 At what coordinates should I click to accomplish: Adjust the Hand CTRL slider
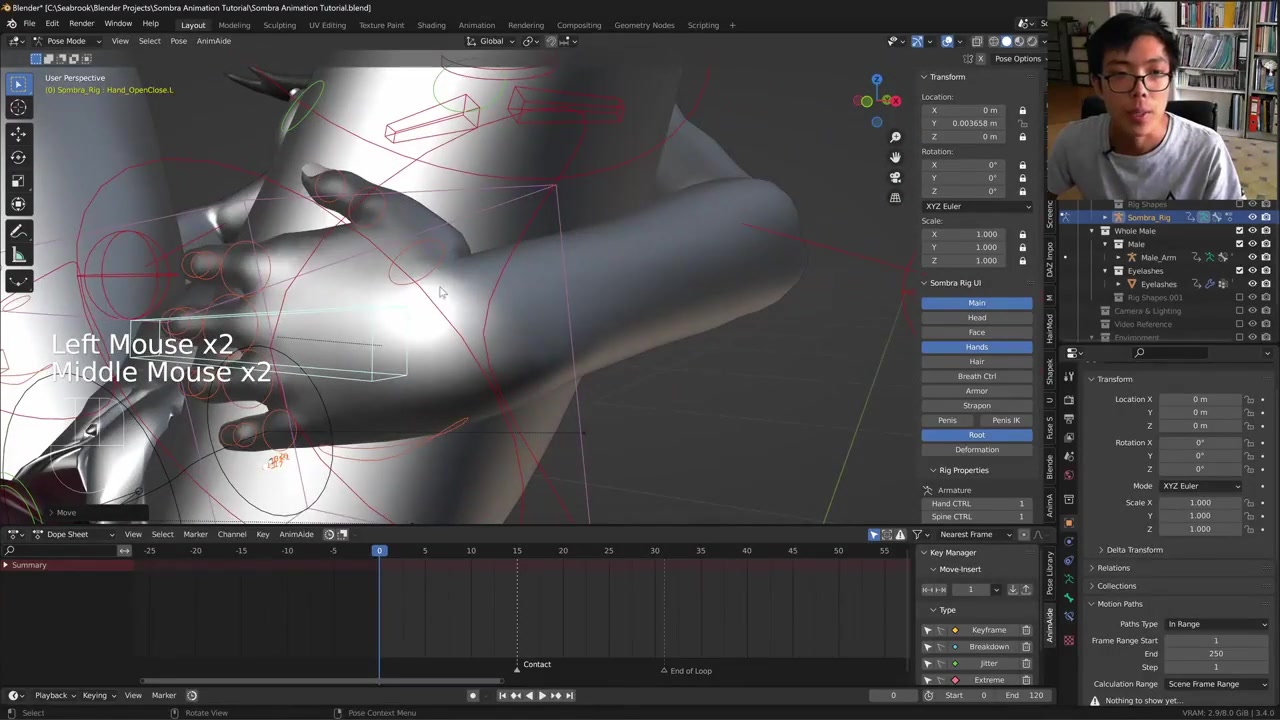[x=977, y=503]
